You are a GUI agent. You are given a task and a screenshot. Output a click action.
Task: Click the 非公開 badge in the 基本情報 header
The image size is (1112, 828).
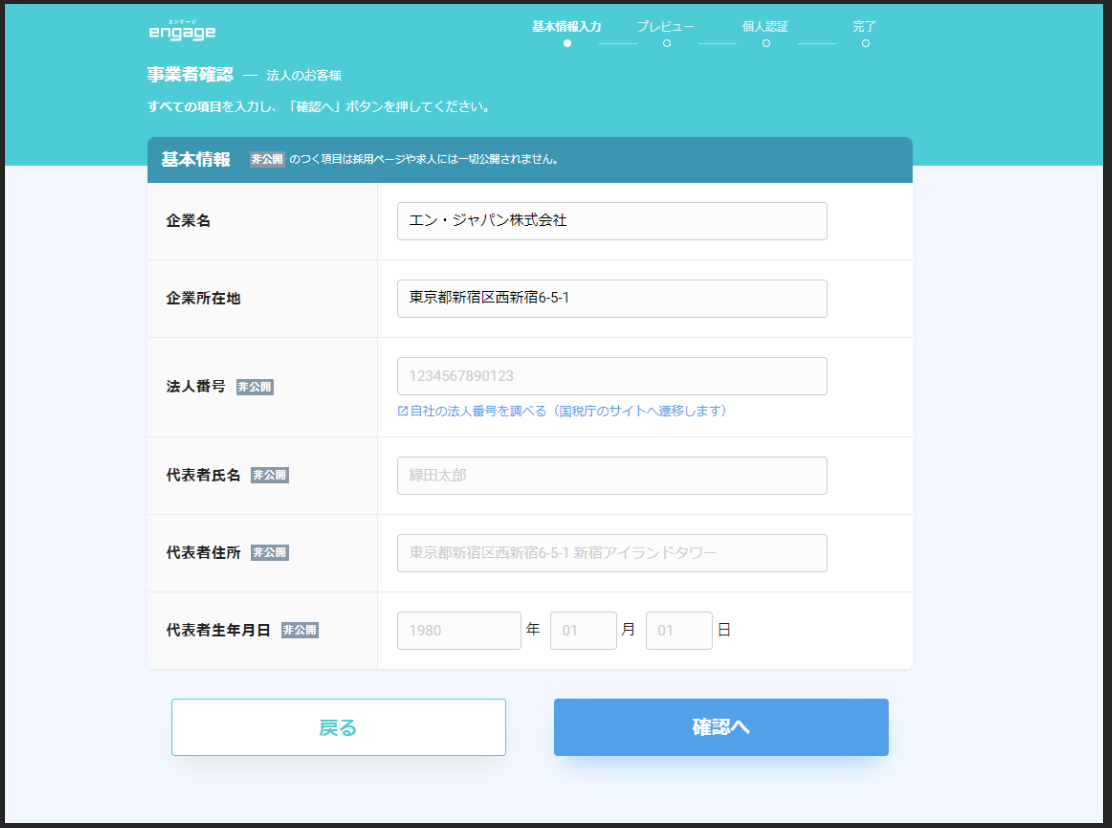pyautogui.click(x=267, y=160)
